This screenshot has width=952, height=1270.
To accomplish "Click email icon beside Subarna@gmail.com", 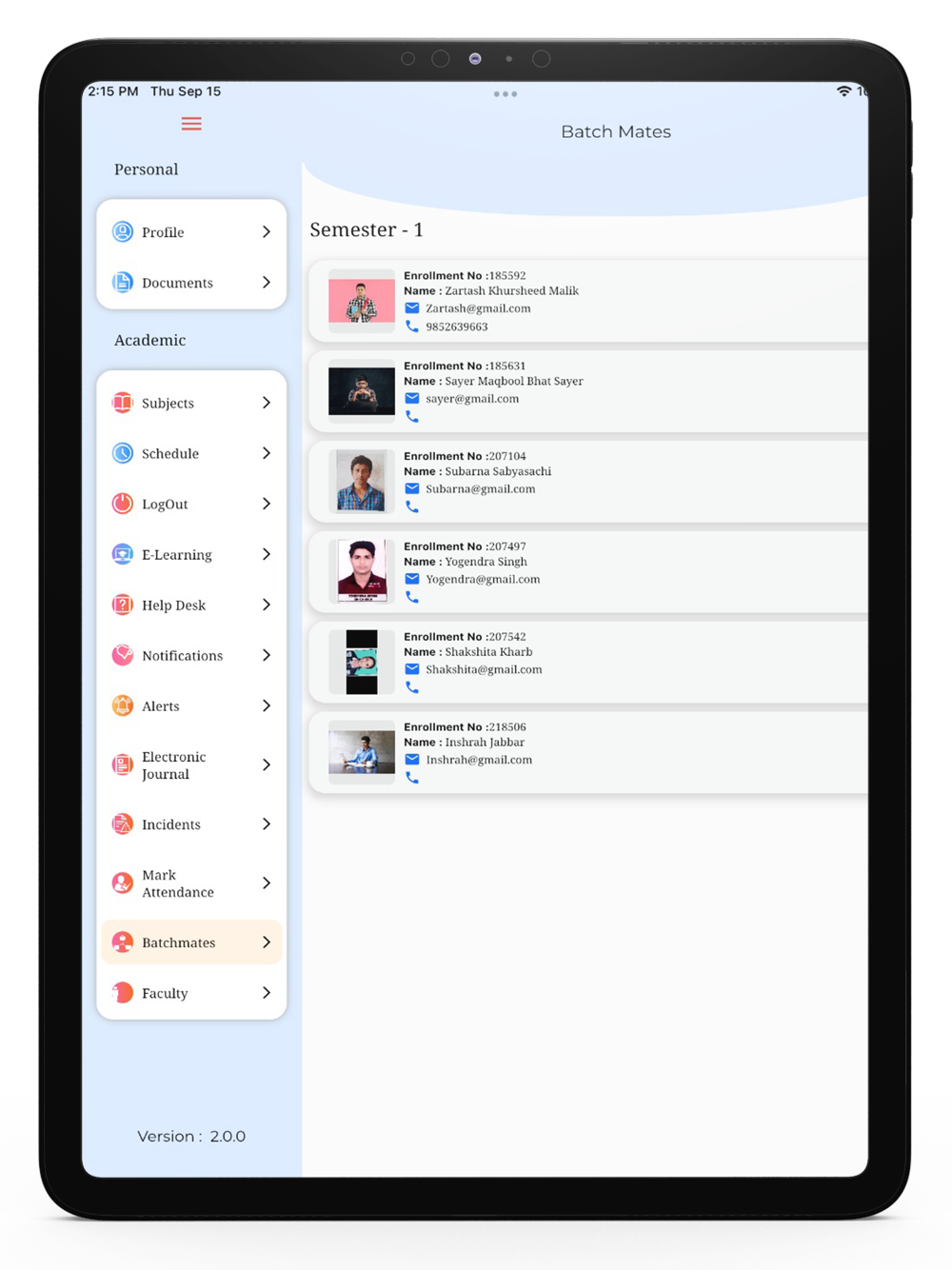I will (412, 488).
